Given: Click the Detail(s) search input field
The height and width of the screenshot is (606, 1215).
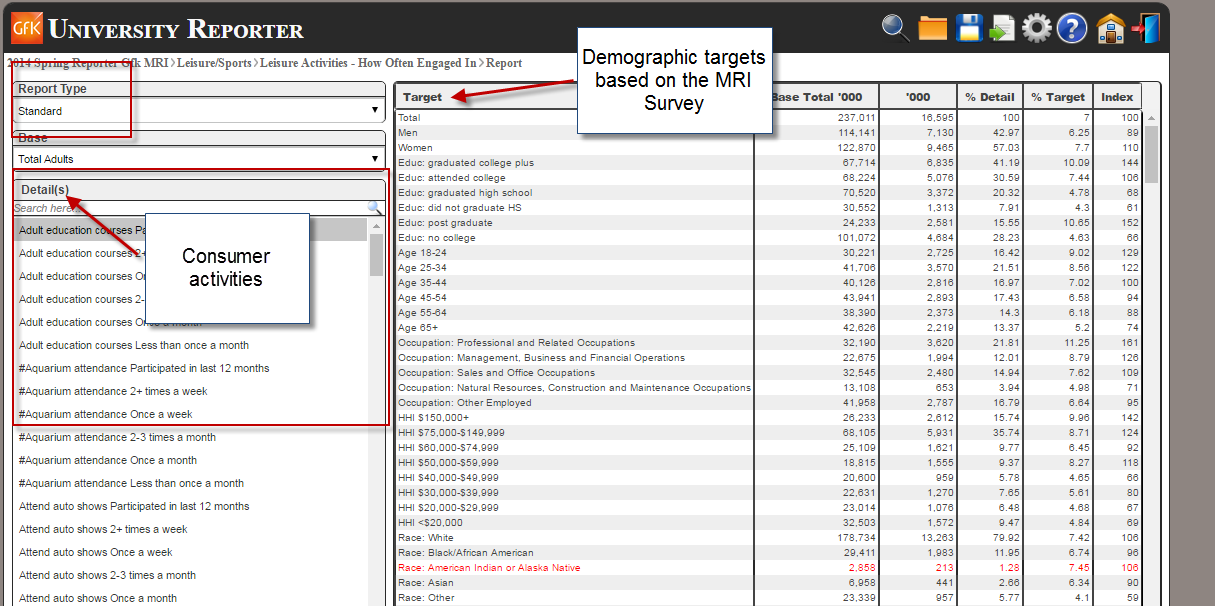Looking at the screenshot, I should click(x=190, y=208).
